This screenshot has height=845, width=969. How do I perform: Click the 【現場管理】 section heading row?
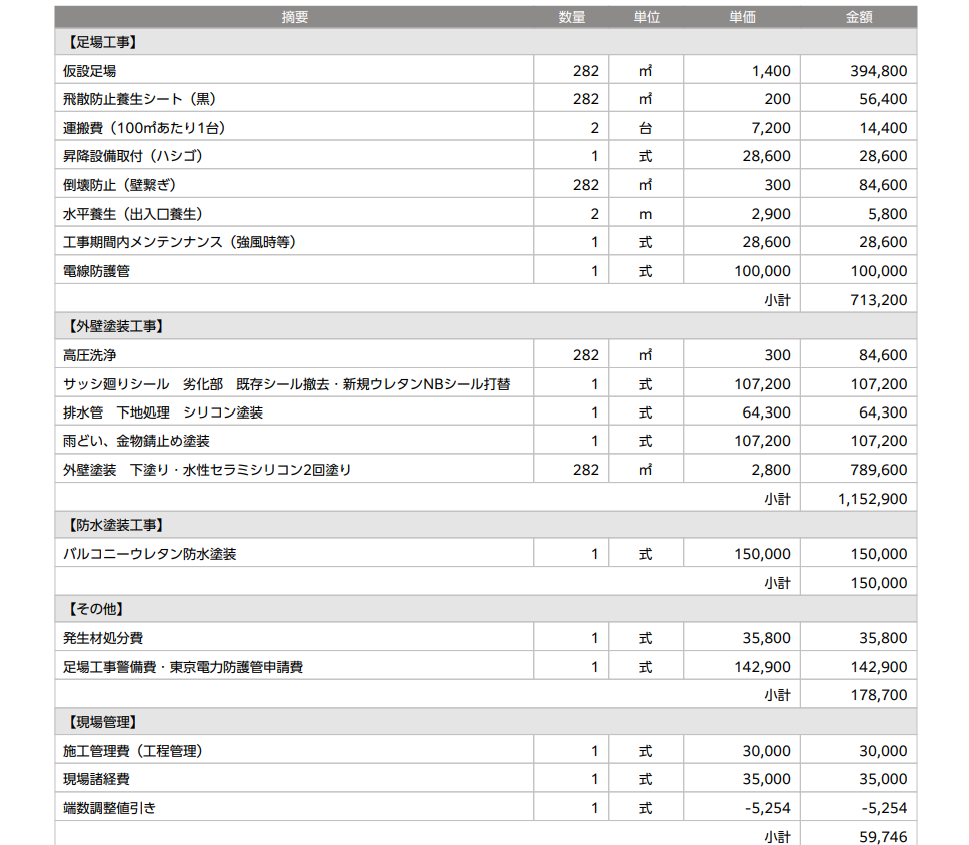point(101,722)
